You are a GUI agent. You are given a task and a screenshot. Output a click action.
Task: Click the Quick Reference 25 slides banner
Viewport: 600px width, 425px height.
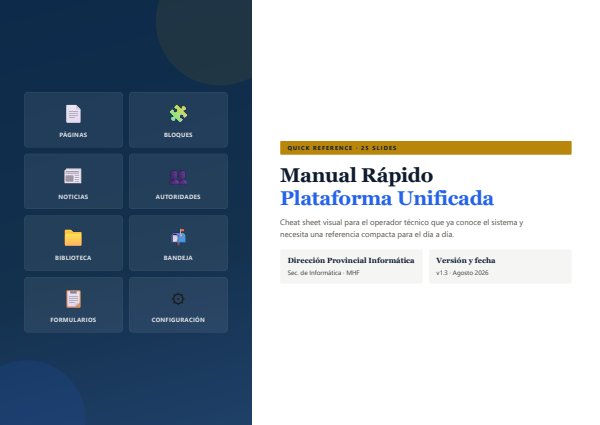(426, 148)
